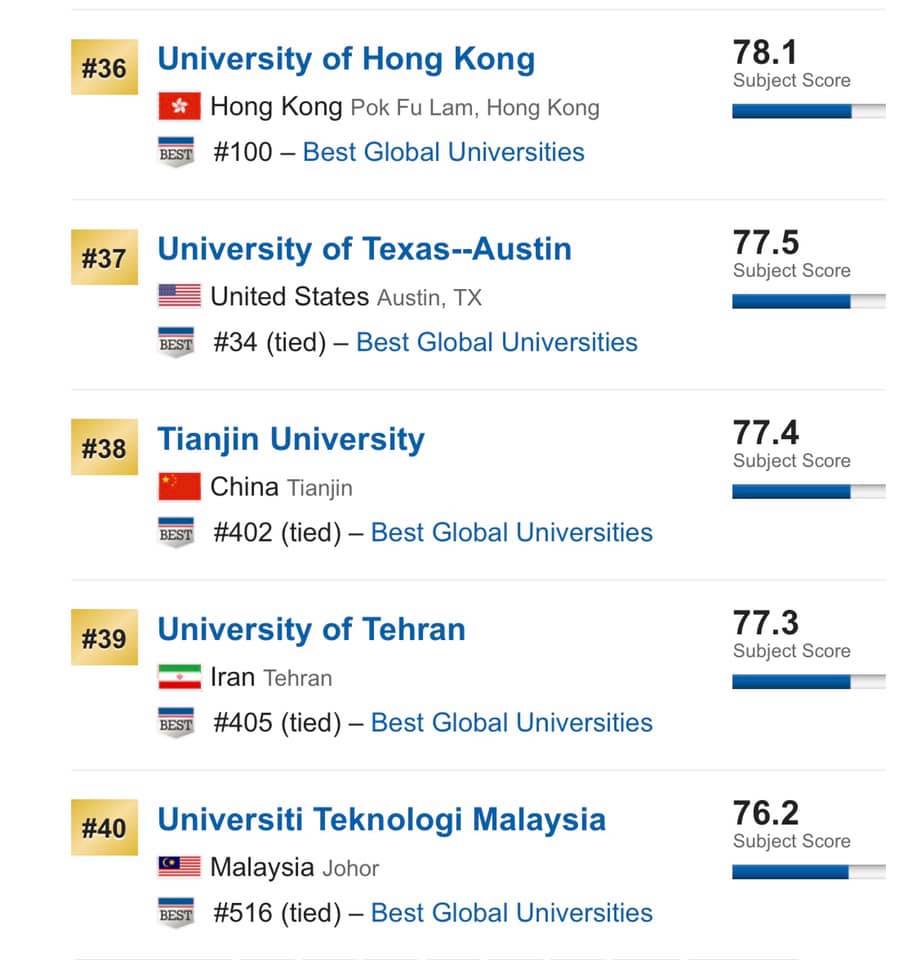Open University of Hong Kong page
Viewport: 916px width, 960px height.
[346, 59]
